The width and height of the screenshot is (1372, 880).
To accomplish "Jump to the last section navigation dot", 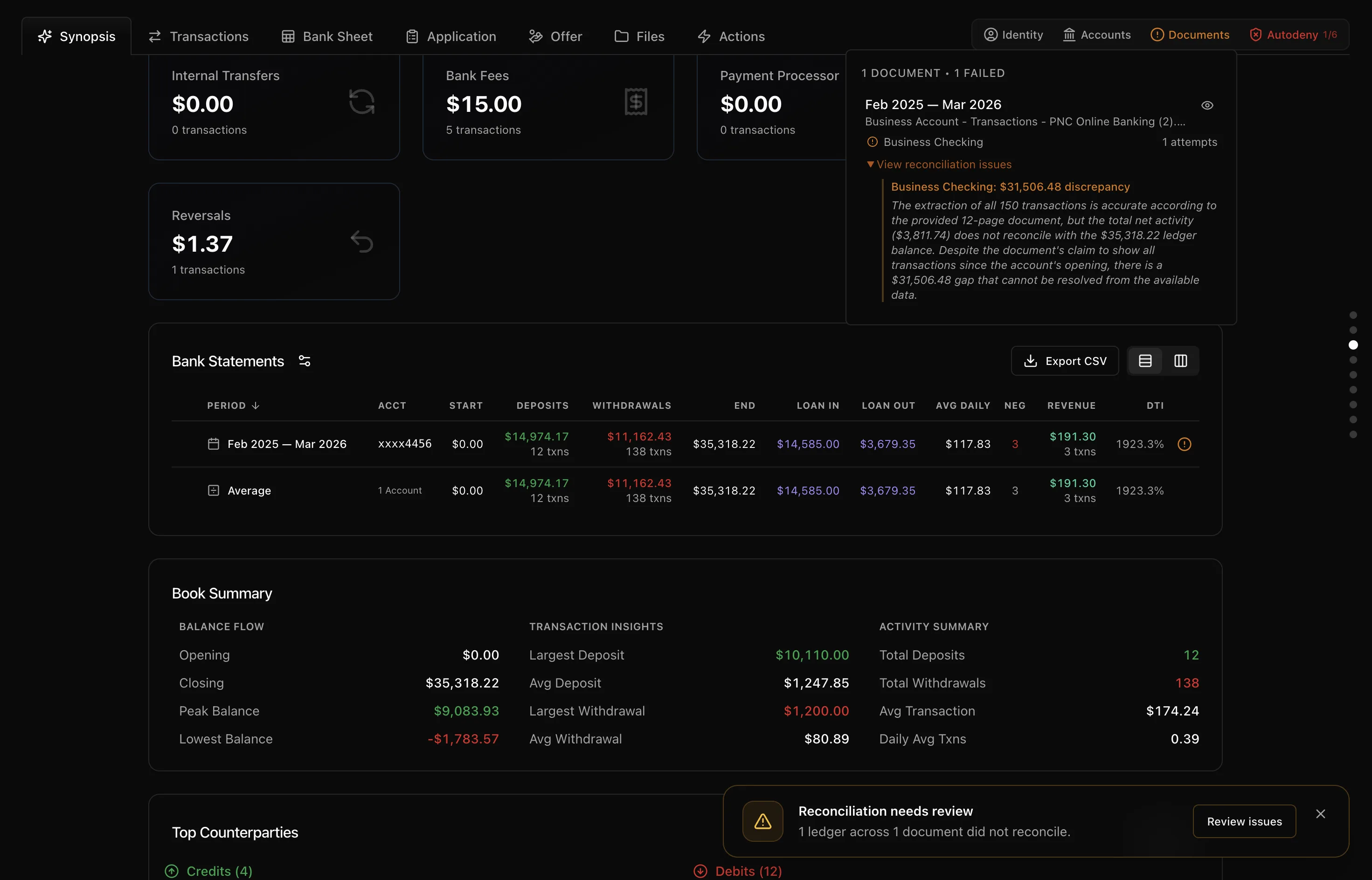I will pos(1353,434).
